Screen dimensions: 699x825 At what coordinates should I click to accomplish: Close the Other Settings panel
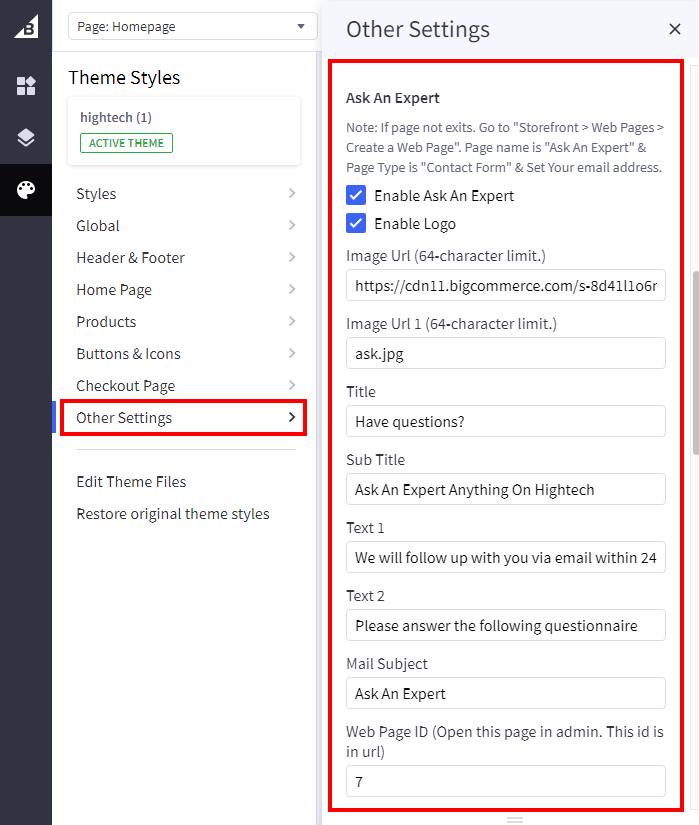675,29
